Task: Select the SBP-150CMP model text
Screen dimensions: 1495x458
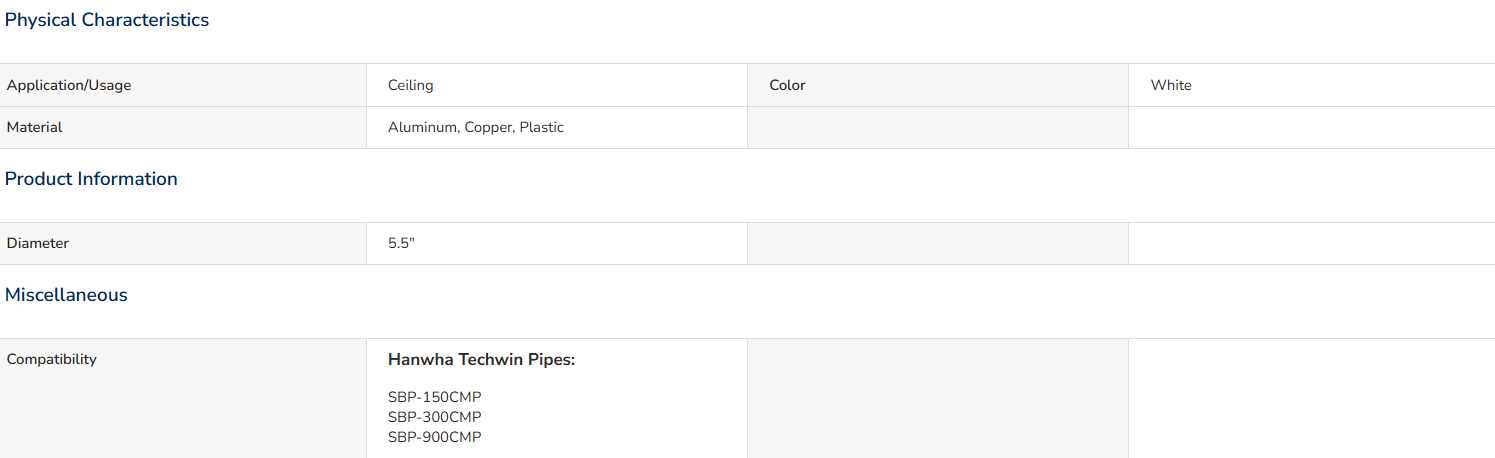Action: (x=435, y=397)
